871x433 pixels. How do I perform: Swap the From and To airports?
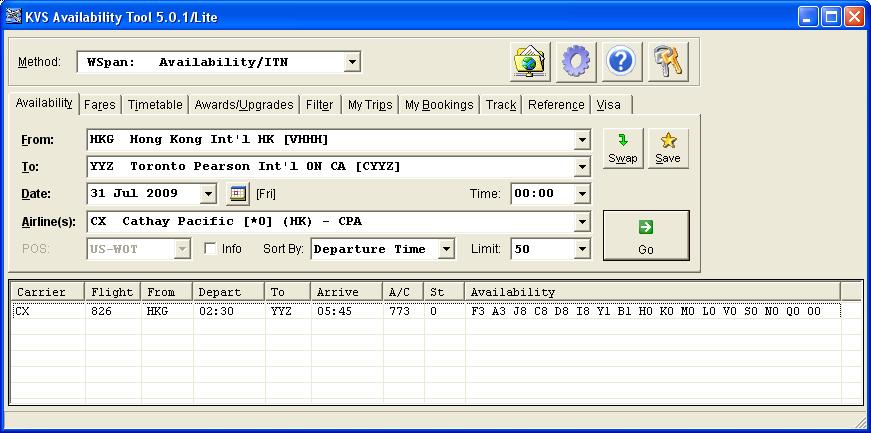[x=623, y=148]
